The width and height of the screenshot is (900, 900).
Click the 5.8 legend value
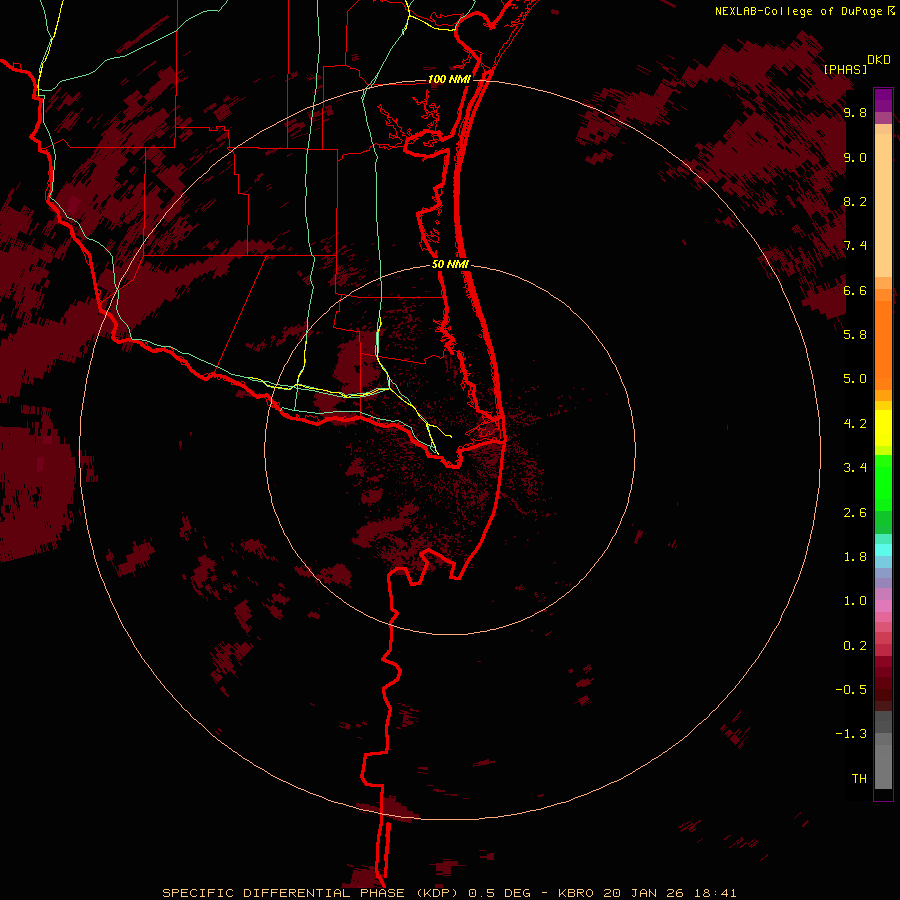click(855, 335)
